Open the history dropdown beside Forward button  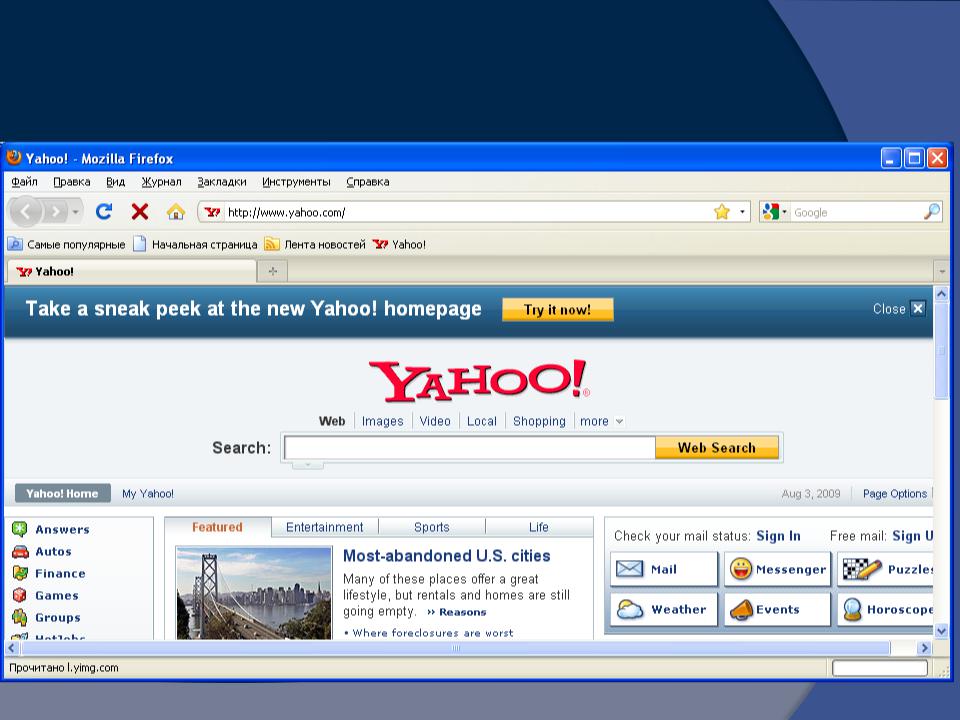[x=75, y=212]
